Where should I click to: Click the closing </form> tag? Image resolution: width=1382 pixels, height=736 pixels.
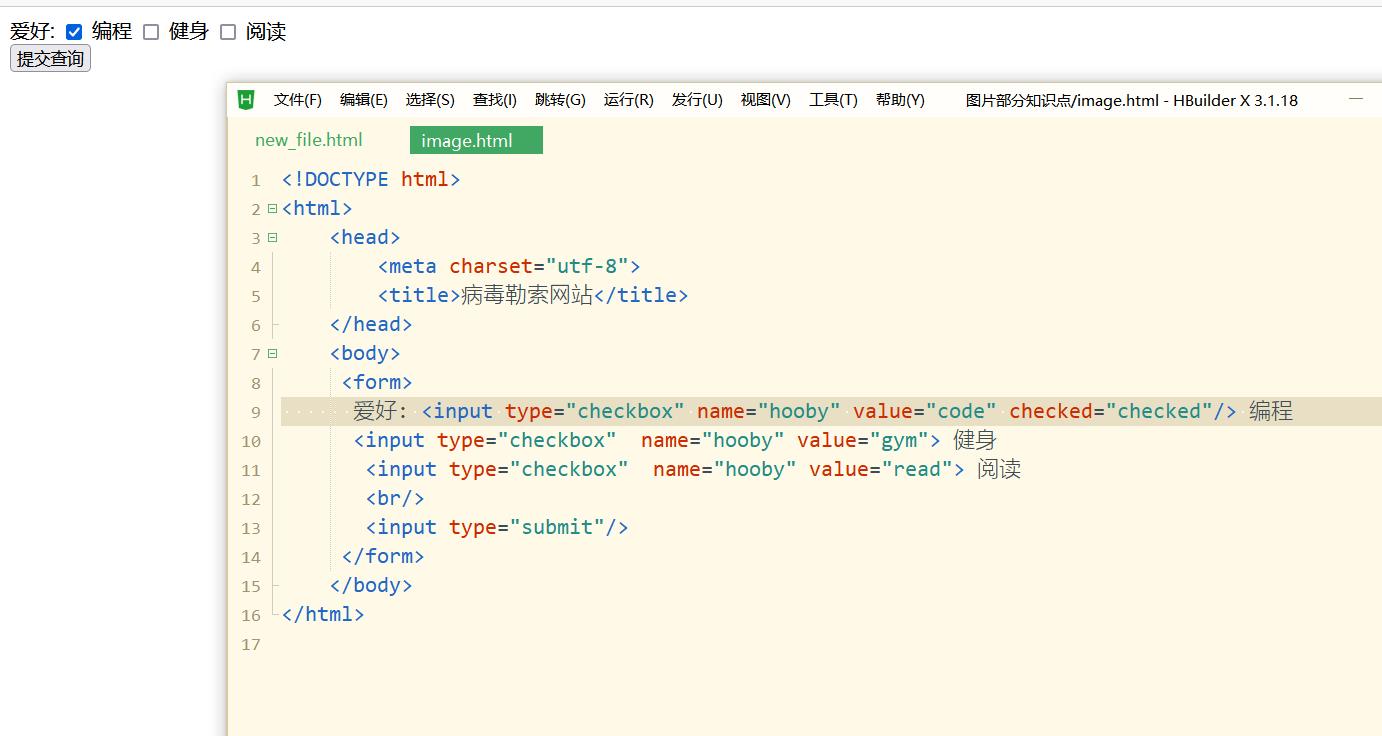click(x=383, y=557)
